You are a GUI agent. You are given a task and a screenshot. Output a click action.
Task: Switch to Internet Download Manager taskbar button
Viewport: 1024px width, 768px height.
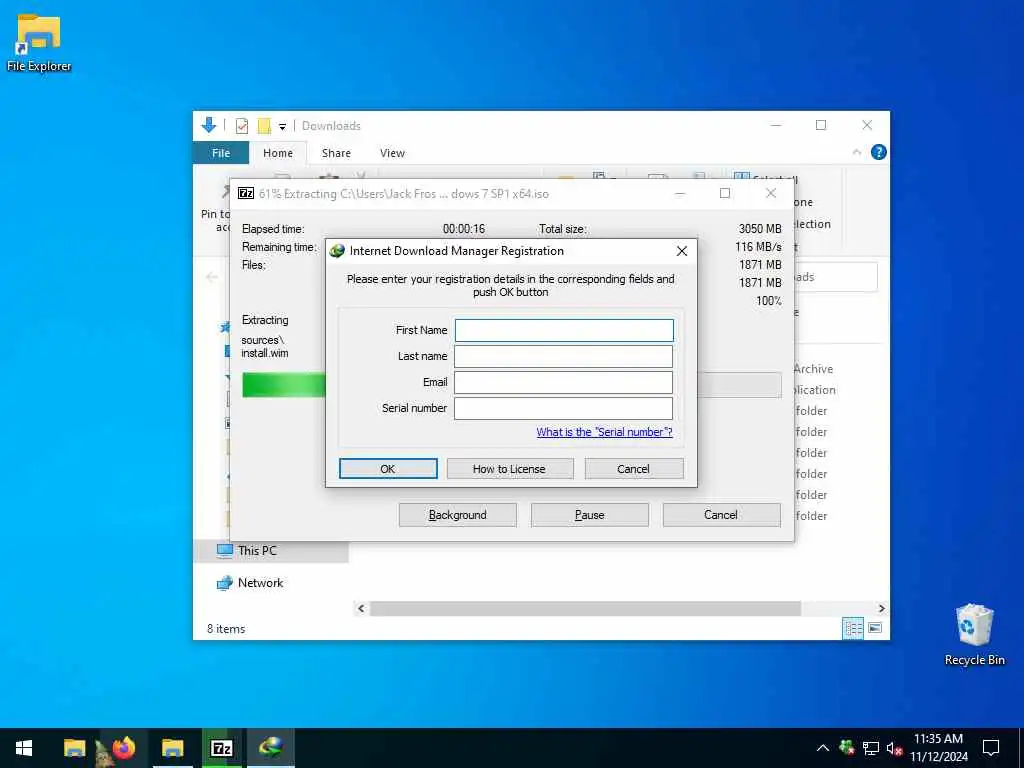pos(270,748)
